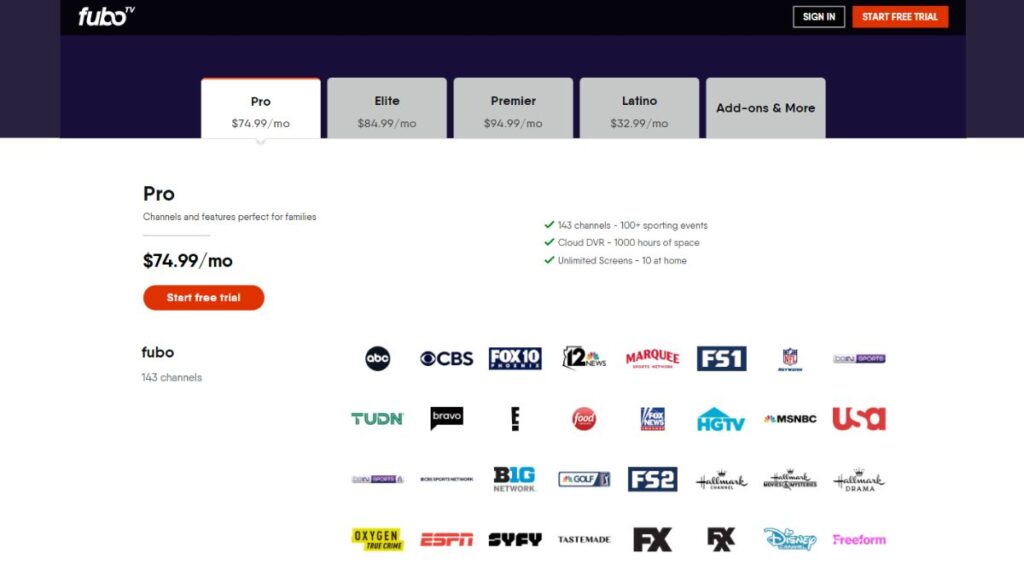Click the SIGN IN button
The height and width of the screenshot is (576, 1024).
coord(819,17)
